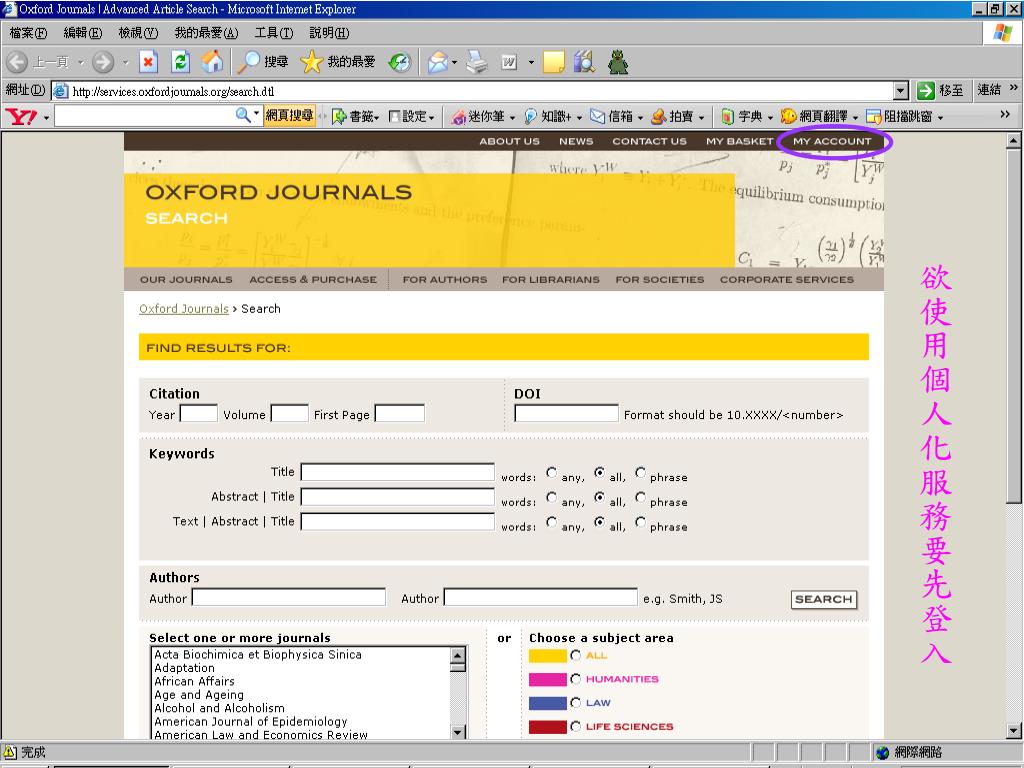Choose the LAW subject area radio button

pyautogui.click(x=575, y=703)
